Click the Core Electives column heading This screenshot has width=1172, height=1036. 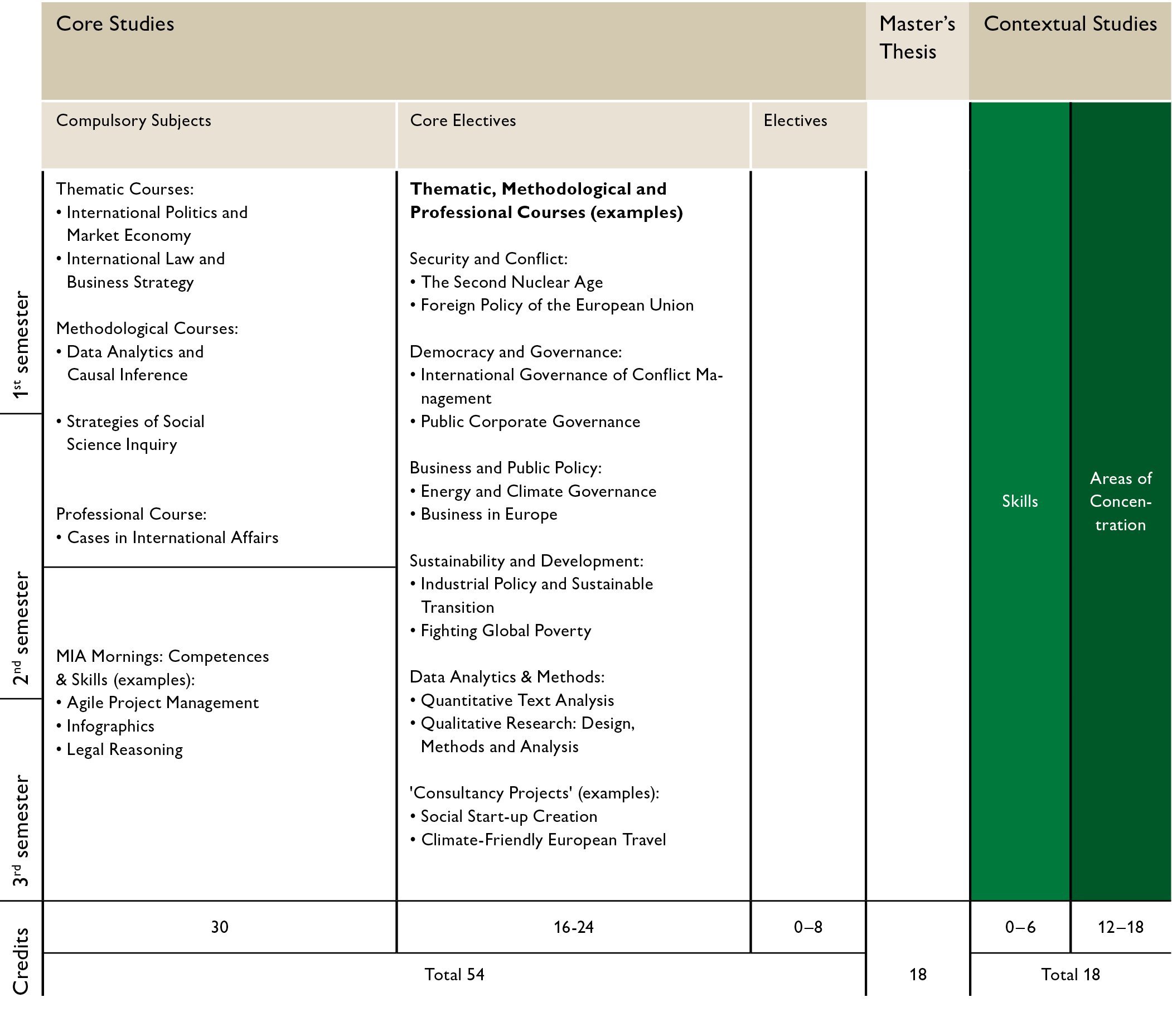[x=463, y=120]
